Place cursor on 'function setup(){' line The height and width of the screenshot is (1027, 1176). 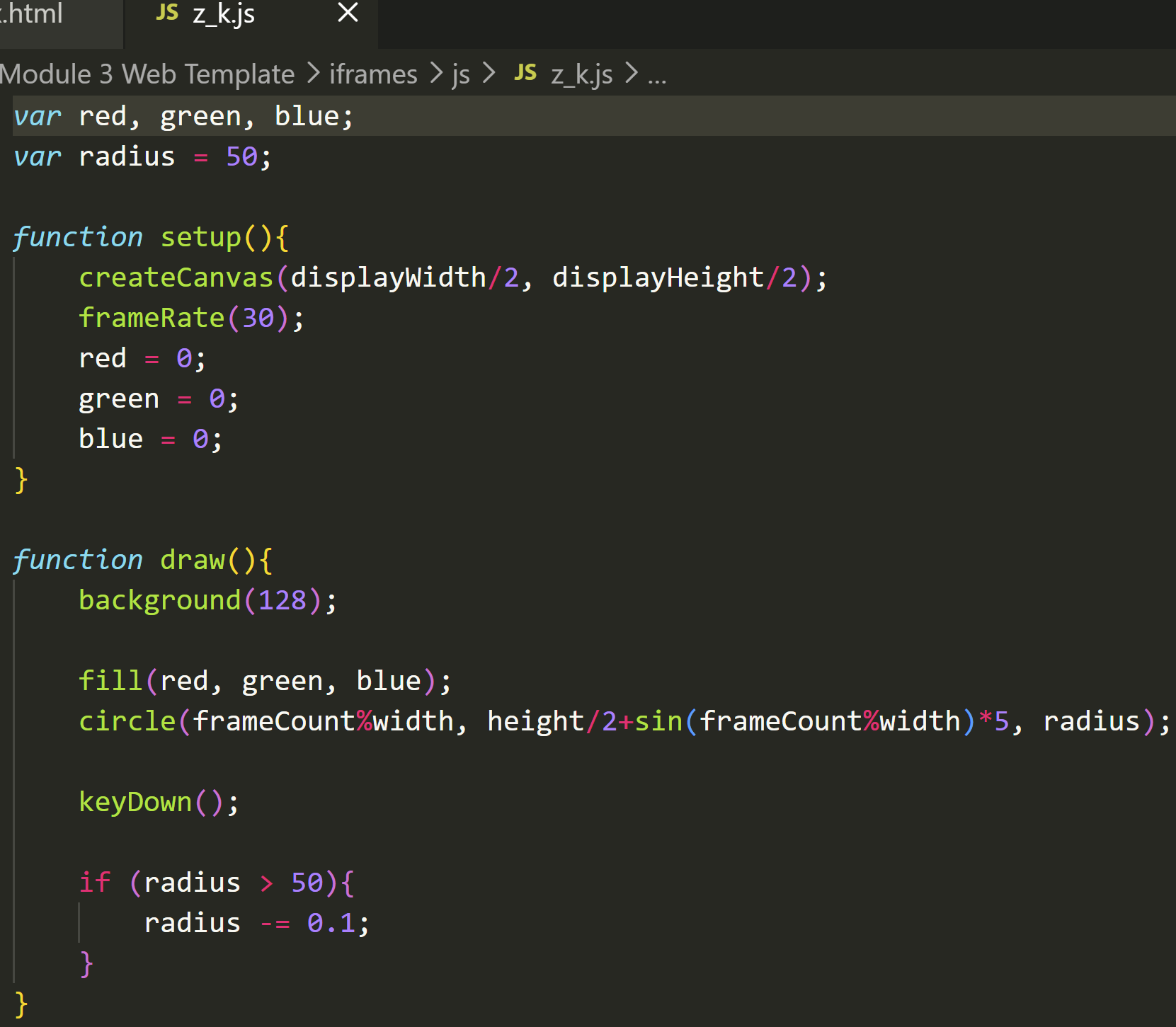[x=151, y=237]
